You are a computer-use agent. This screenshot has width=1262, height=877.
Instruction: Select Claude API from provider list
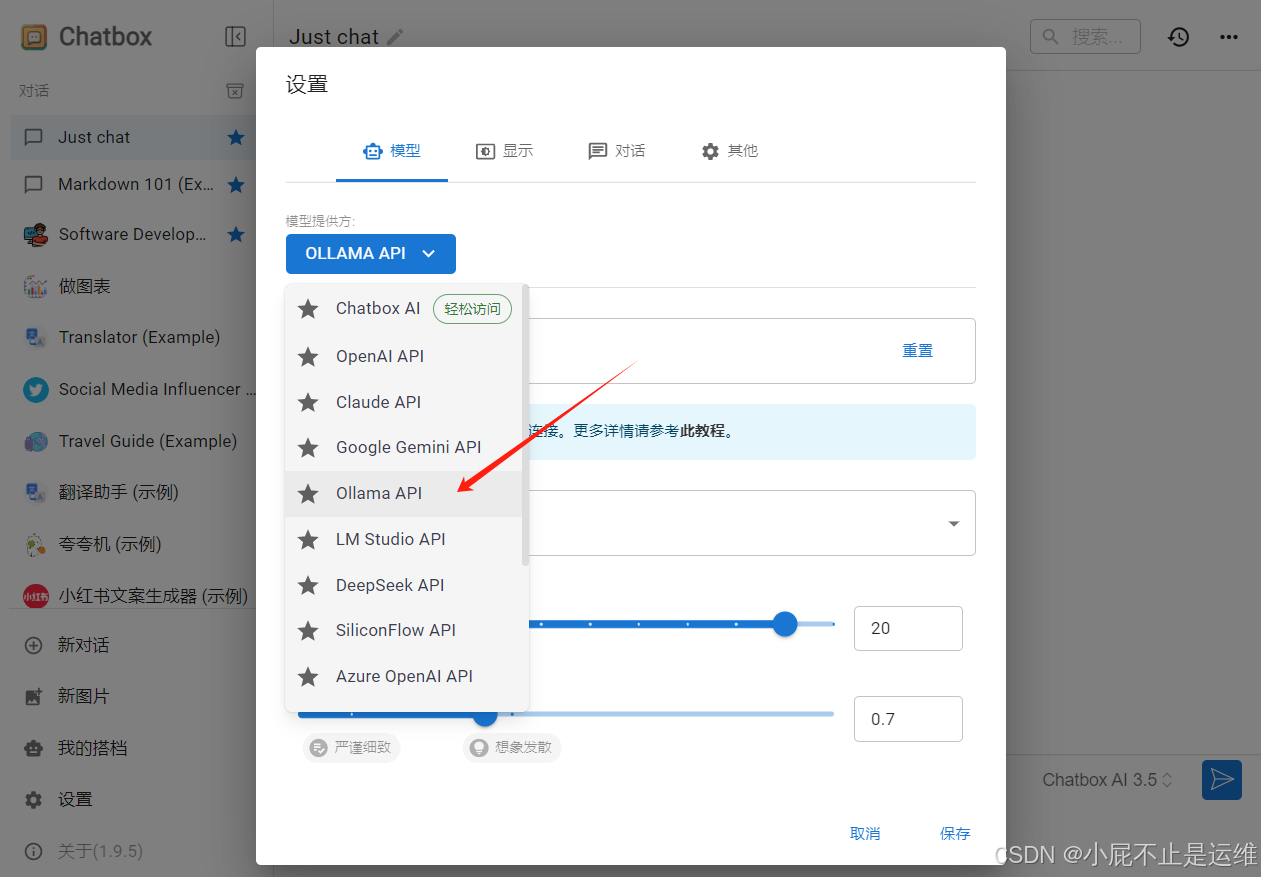tap(404, 402)
